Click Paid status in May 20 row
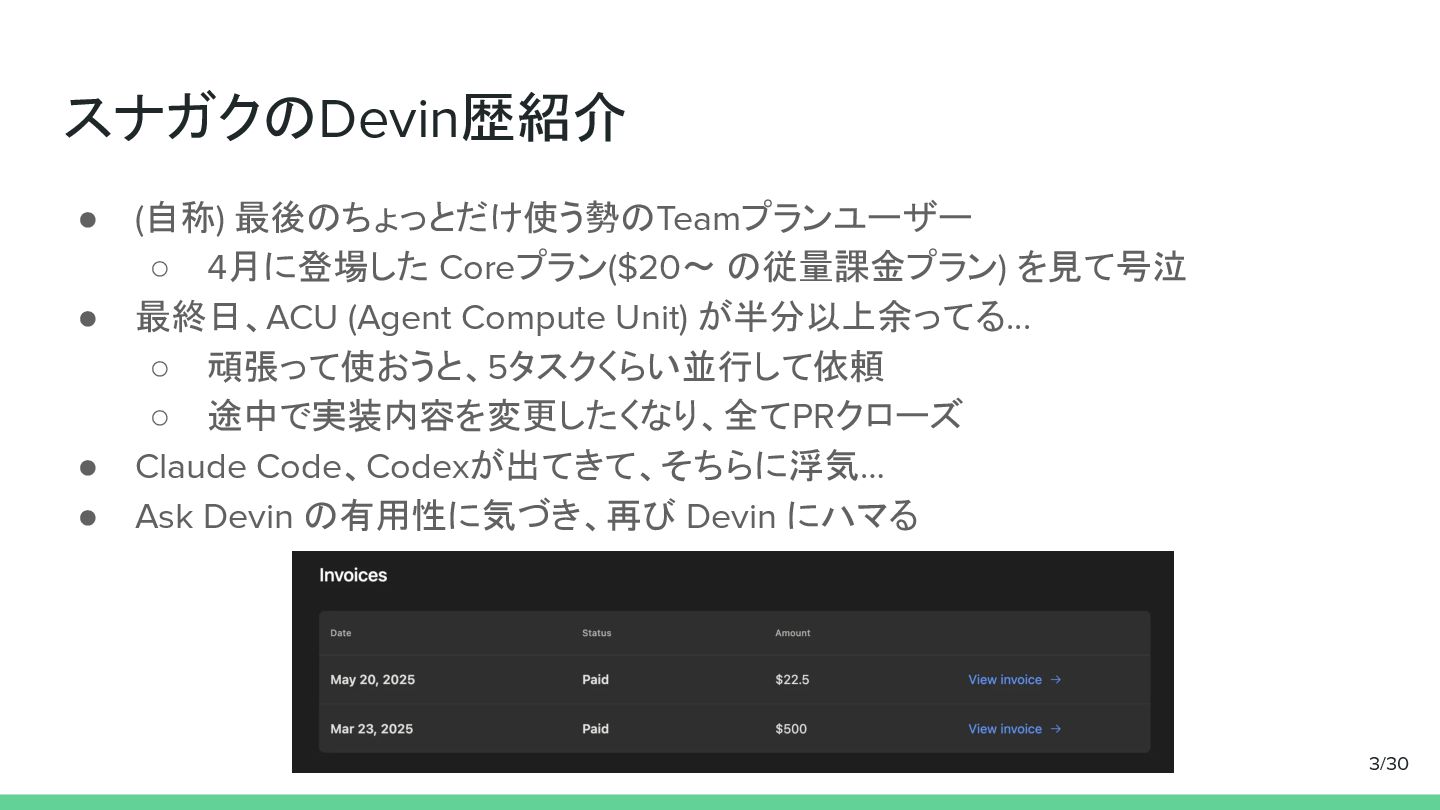Image resolution: width=1440 pixels, height=810 pixels. coord(595,680)
